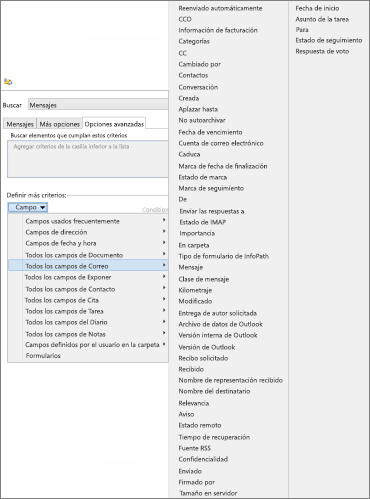Screen dimensions: 370x499
Task: Pick the Fuente RSS field
Action: 195,448
